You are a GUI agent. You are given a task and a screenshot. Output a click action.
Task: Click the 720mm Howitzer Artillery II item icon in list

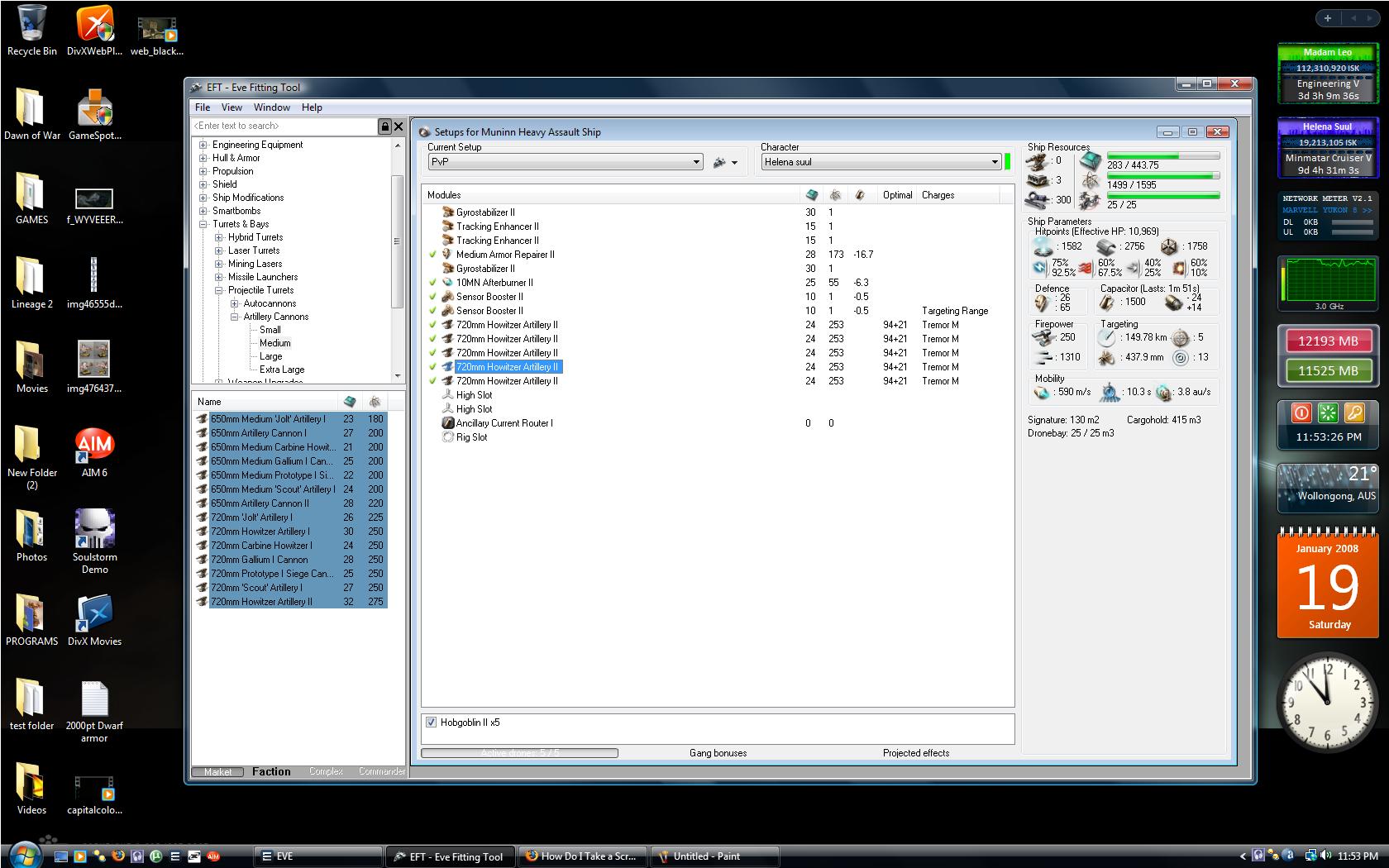point(202,602)
